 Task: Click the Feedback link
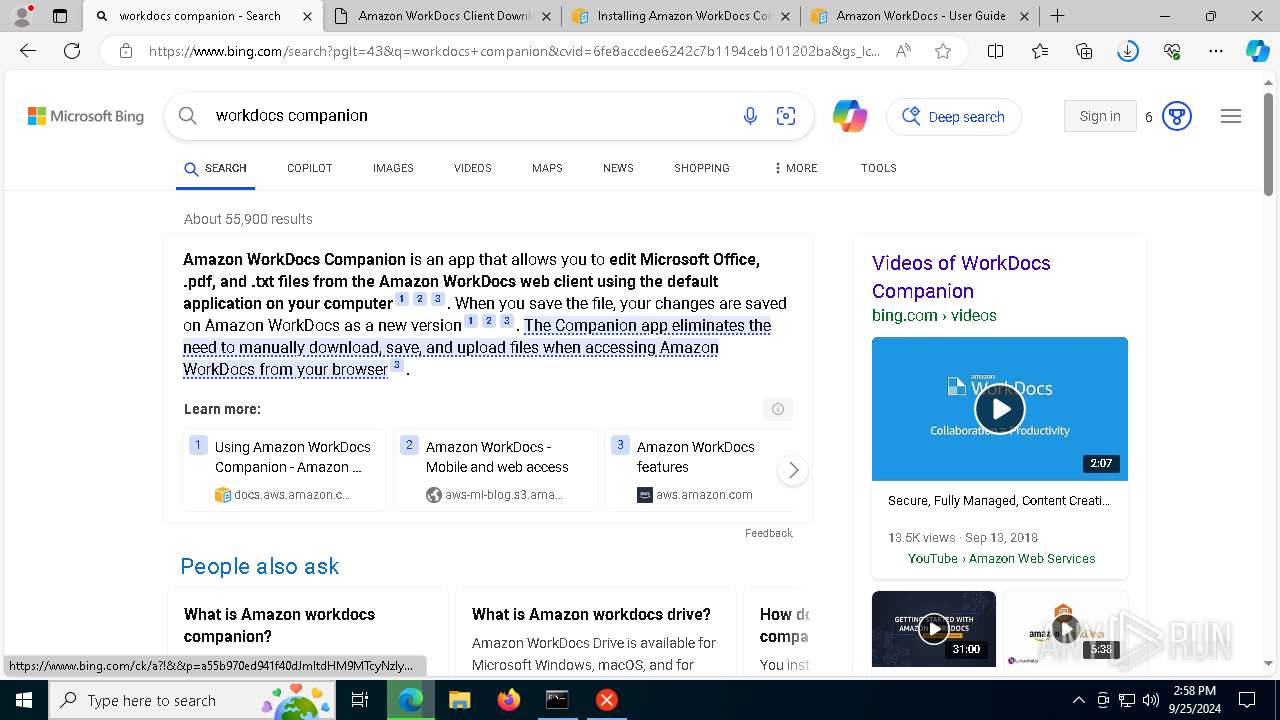click(x=768, y=533)
